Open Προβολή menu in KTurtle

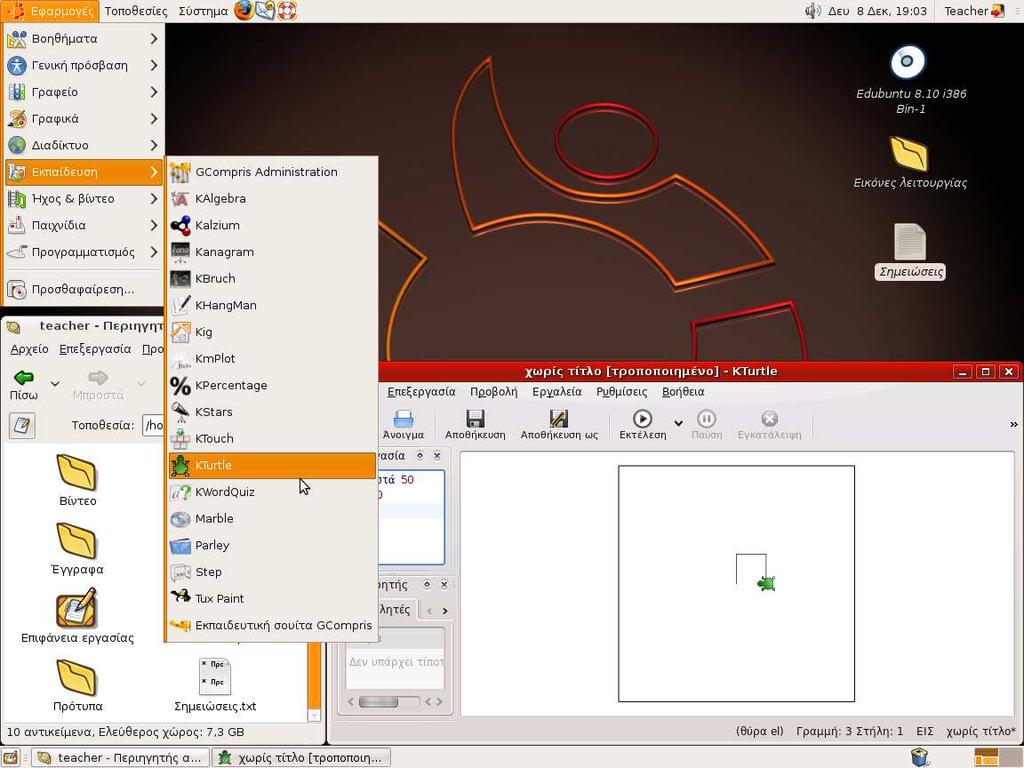tap(494, 392)
